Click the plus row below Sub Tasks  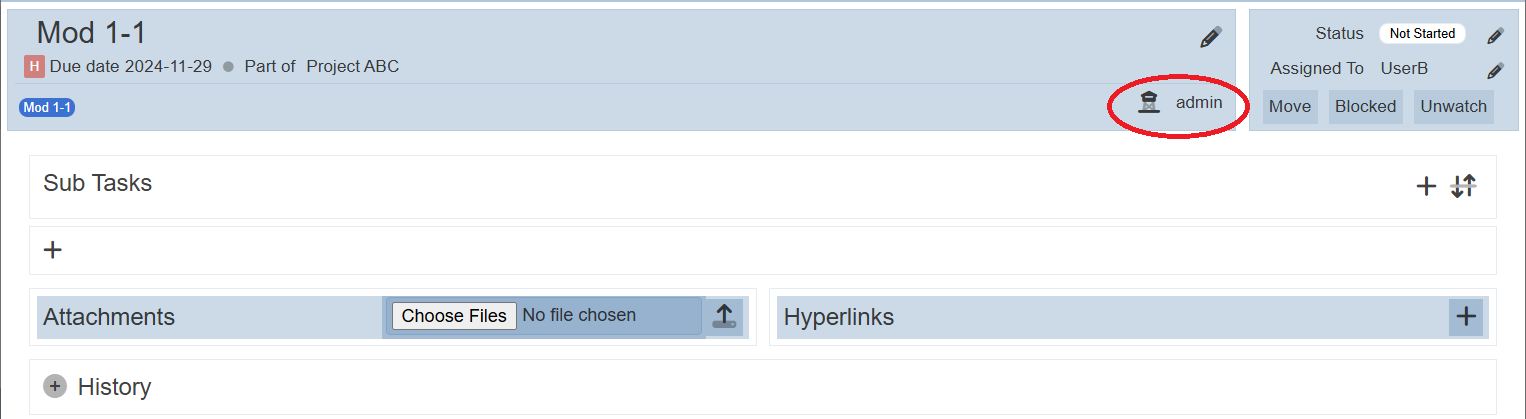pos(54,250)
